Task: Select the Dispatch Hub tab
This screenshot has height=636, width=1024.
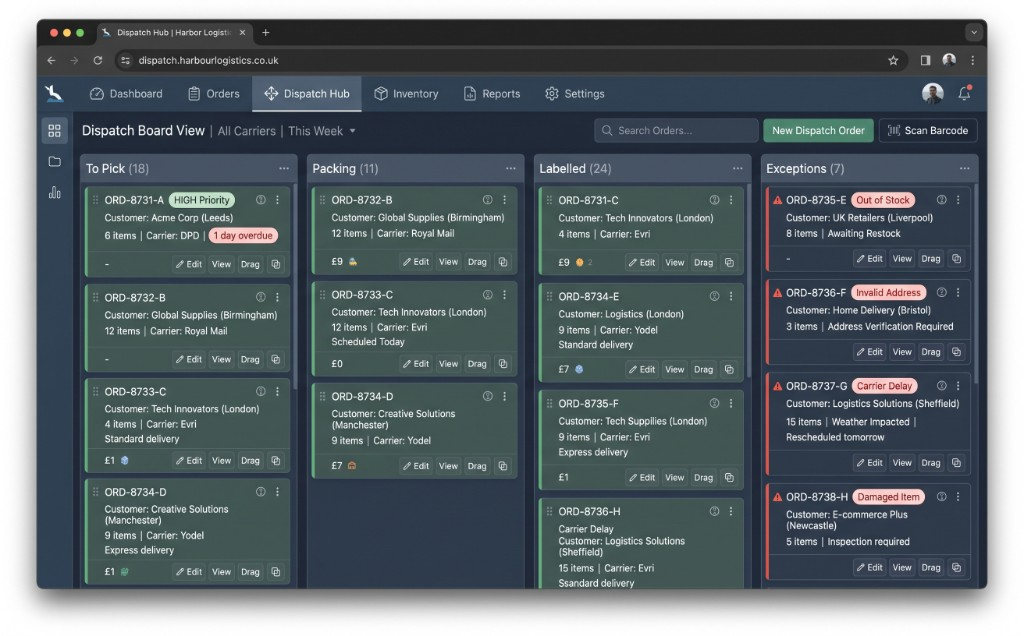Action: pyautogui.click(x=307, y=93)
